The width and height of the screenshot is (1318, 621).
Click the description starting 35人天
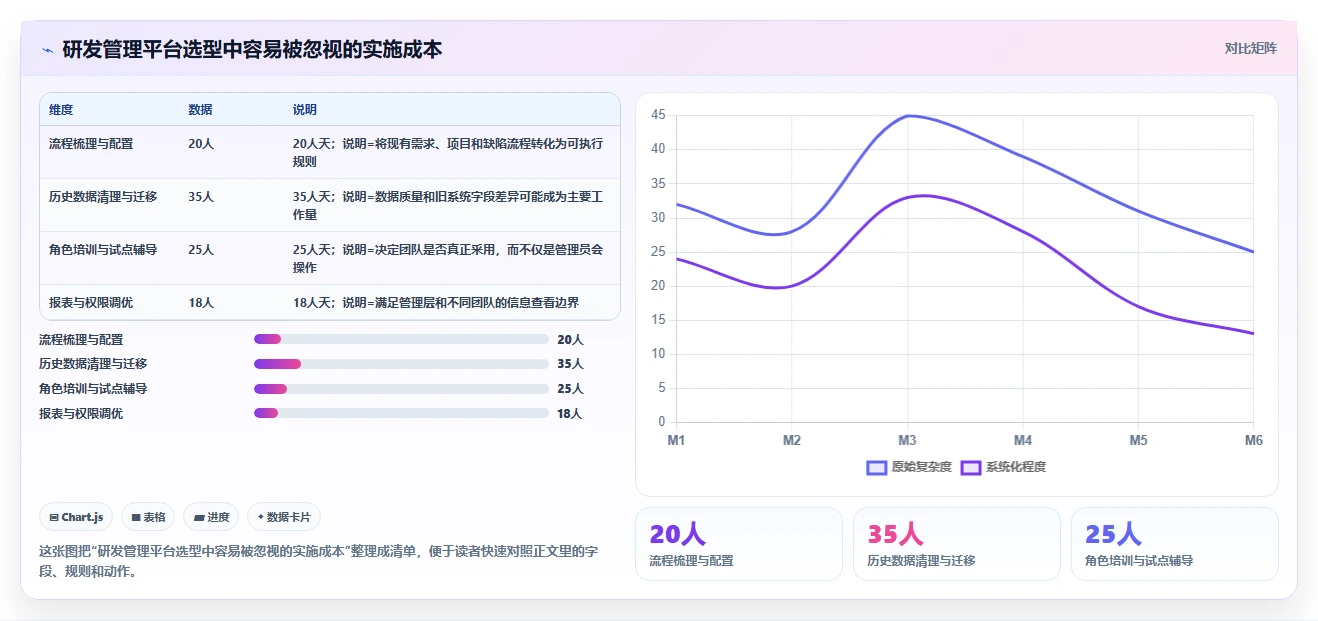click(448, 205)
